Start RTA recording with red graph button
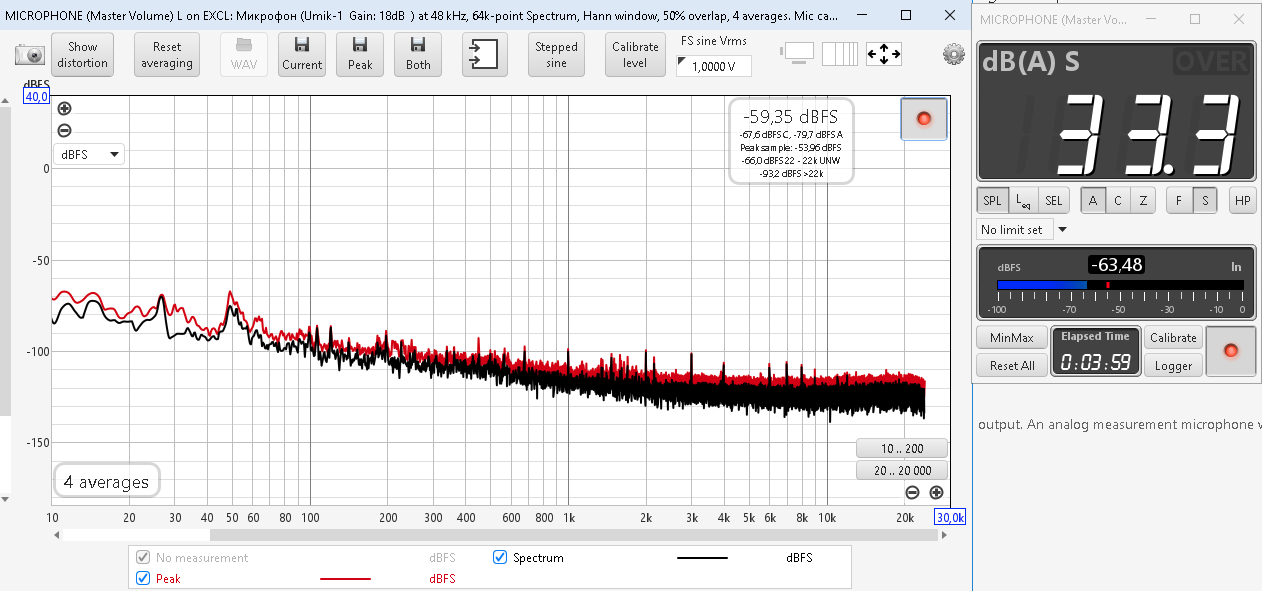The height and width of the screenshot is (591, 1262). pyautogui.click(x=923, y=119)
